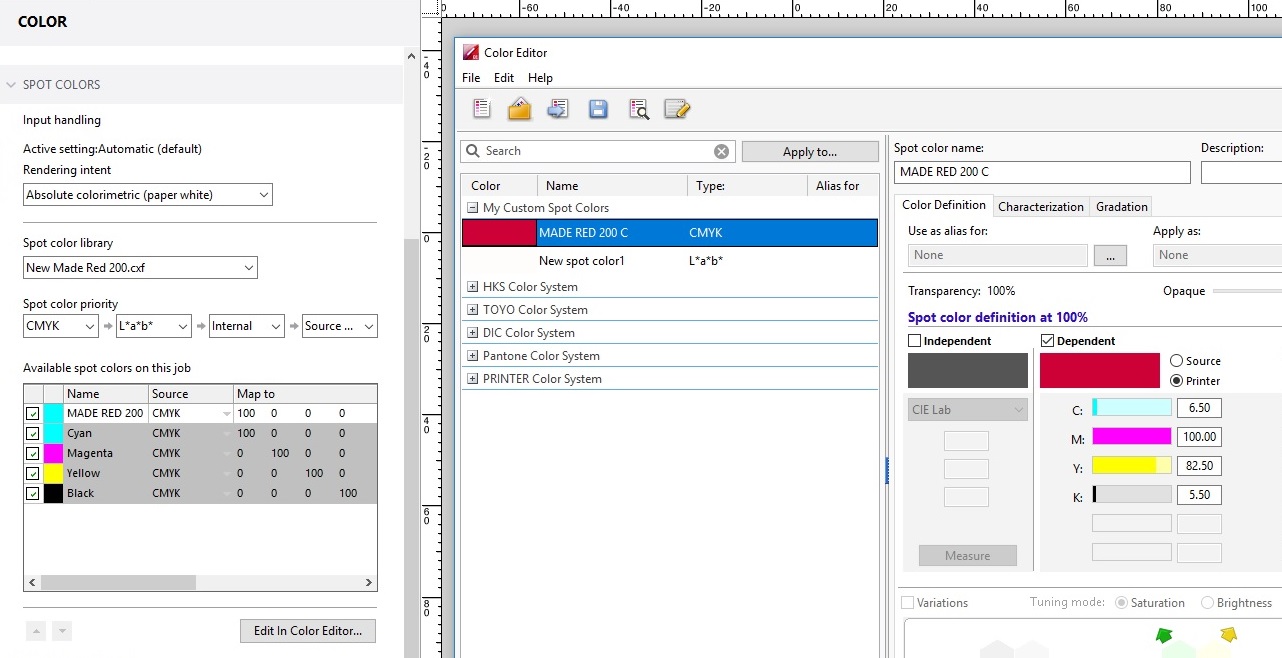Click the new spot color table icon

tap(482, 109)
